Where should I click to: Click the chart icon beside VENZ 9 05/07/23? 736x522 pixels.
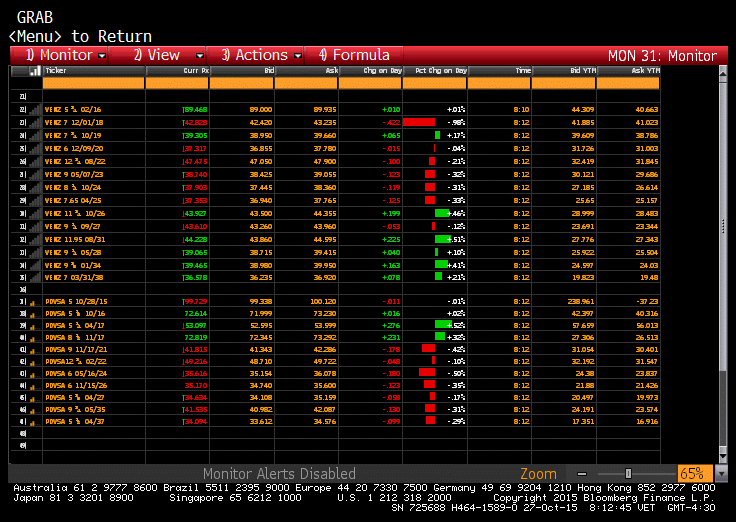[x=35, y=175]
